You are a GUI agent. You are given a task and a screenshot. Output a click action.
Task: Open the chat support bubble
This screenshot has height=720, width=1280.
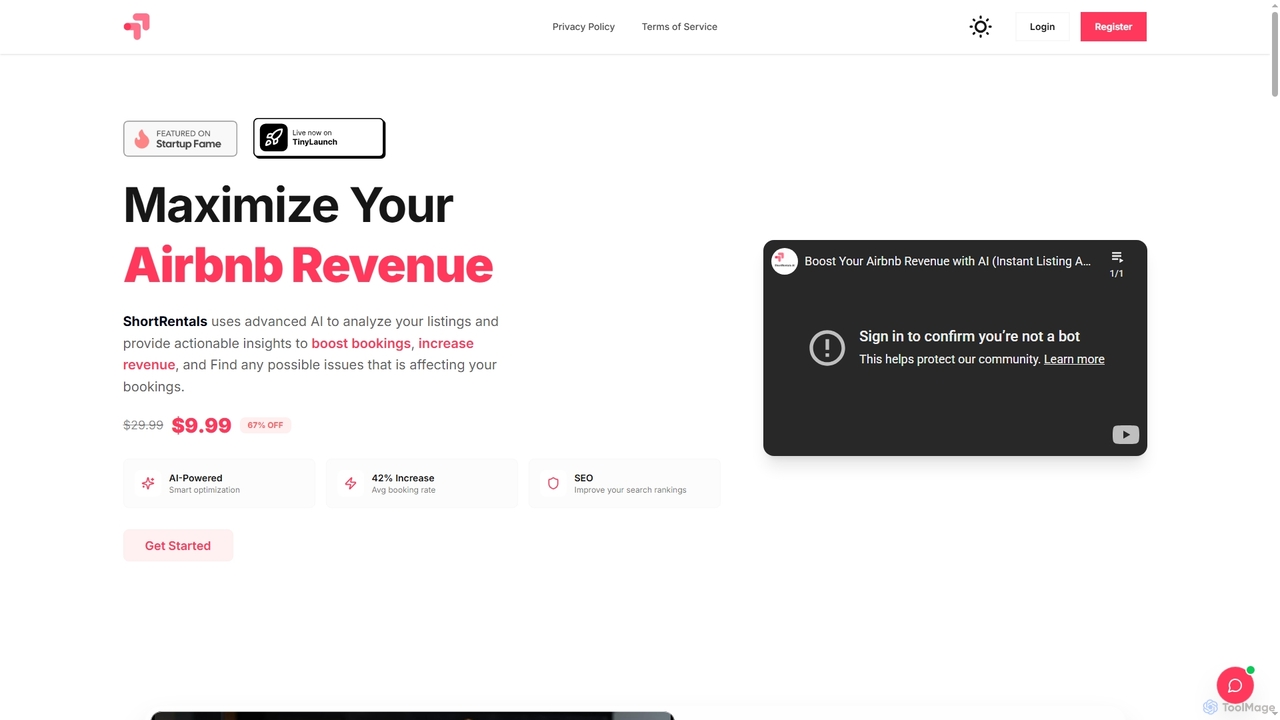(1235, 685)
